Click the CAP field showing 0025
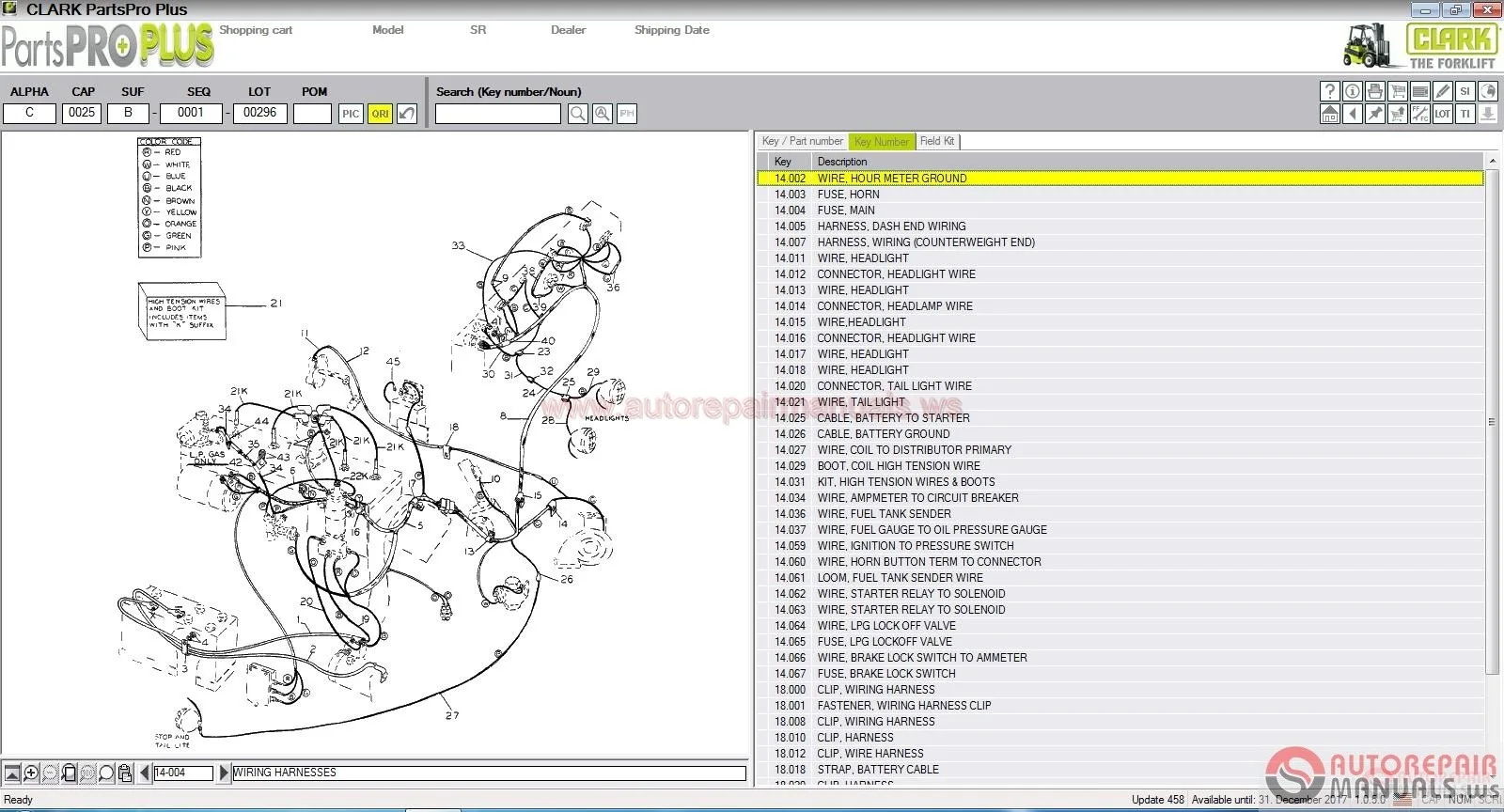Image resolution: width=1504 pixels, height=812 pixels. 82,113
